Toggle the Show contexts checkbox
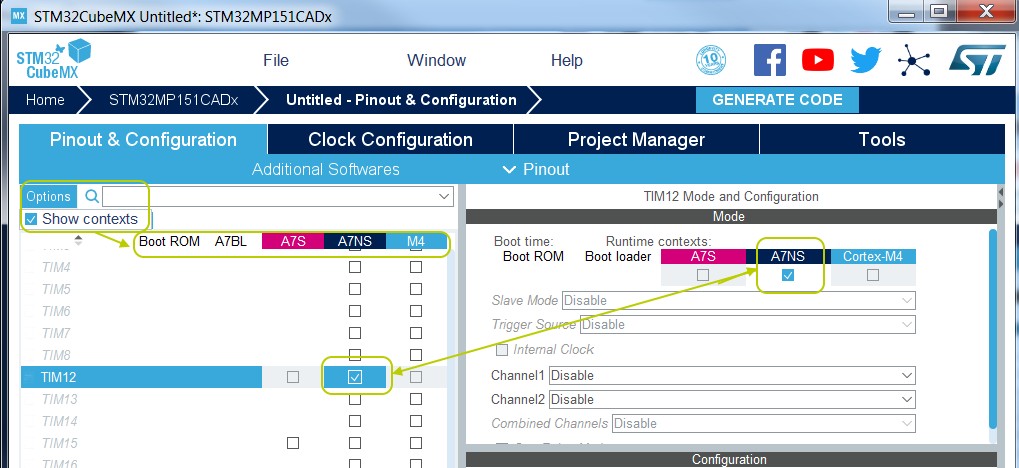Screen dimensions: 1019x468 pos(31,219)
